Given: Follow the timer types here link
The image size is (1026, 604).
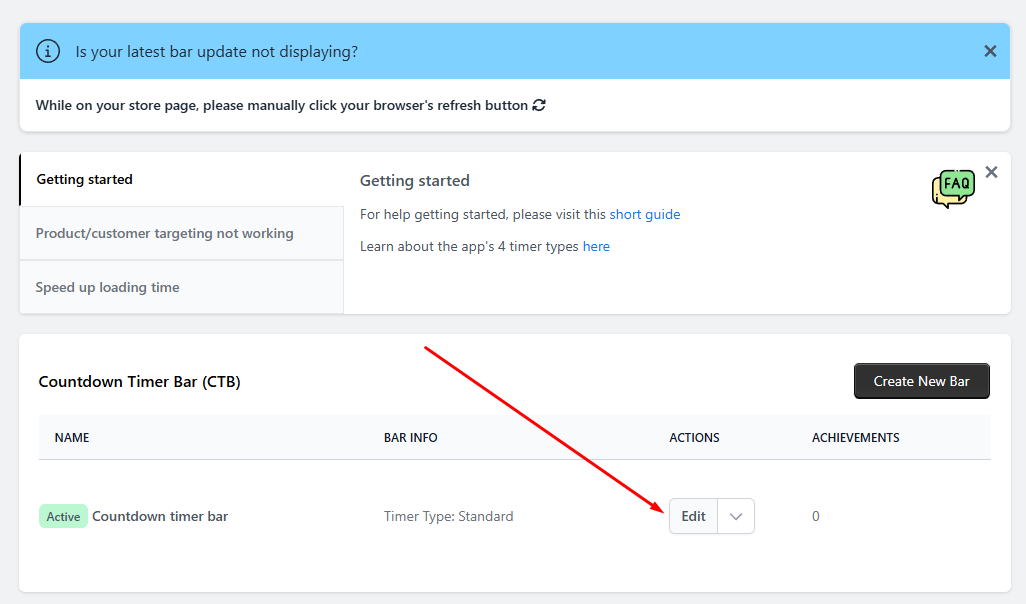Looking at the screenshot, I should pos(596,247).
